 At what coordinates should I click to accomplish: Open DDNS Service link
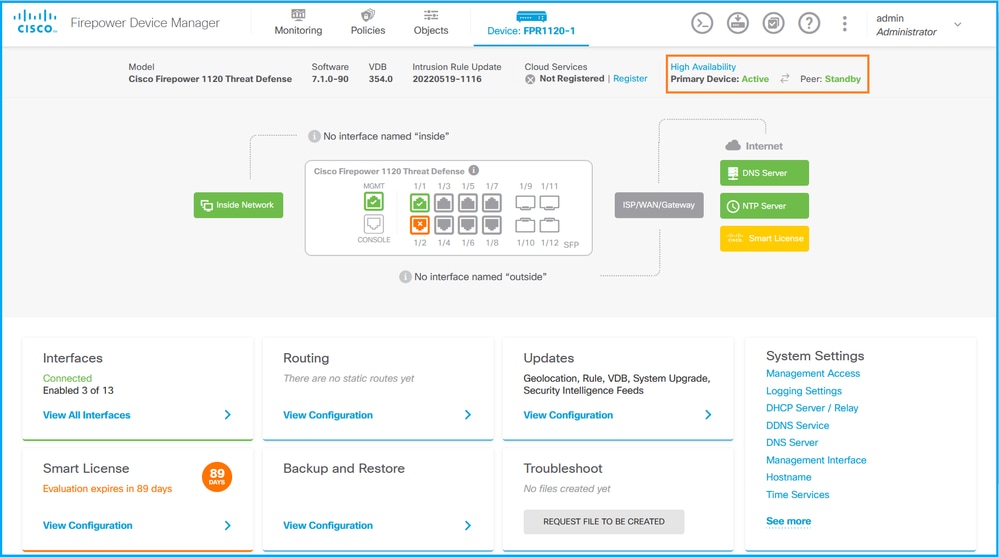point(798,425)
